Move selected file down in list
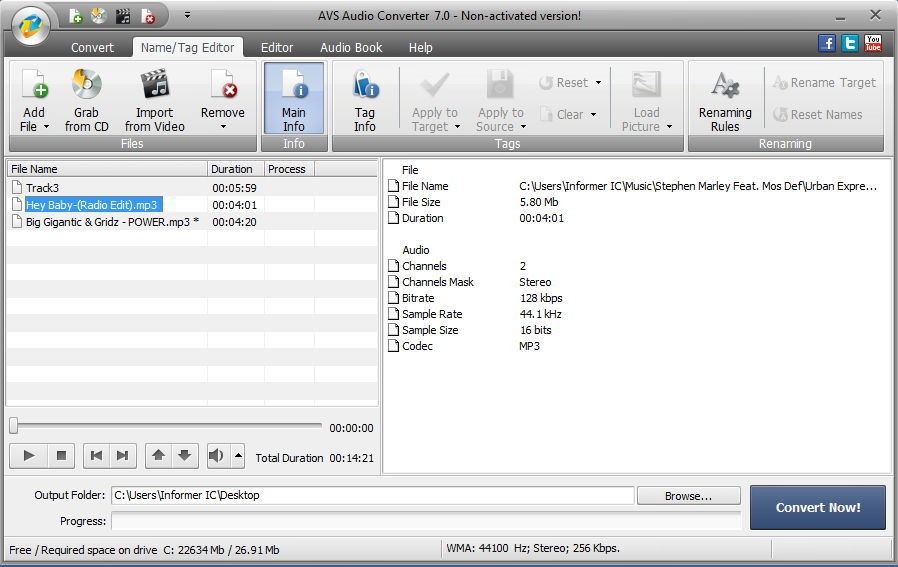Viewport: 898px width, 567px height. click(x=185, y=456)
